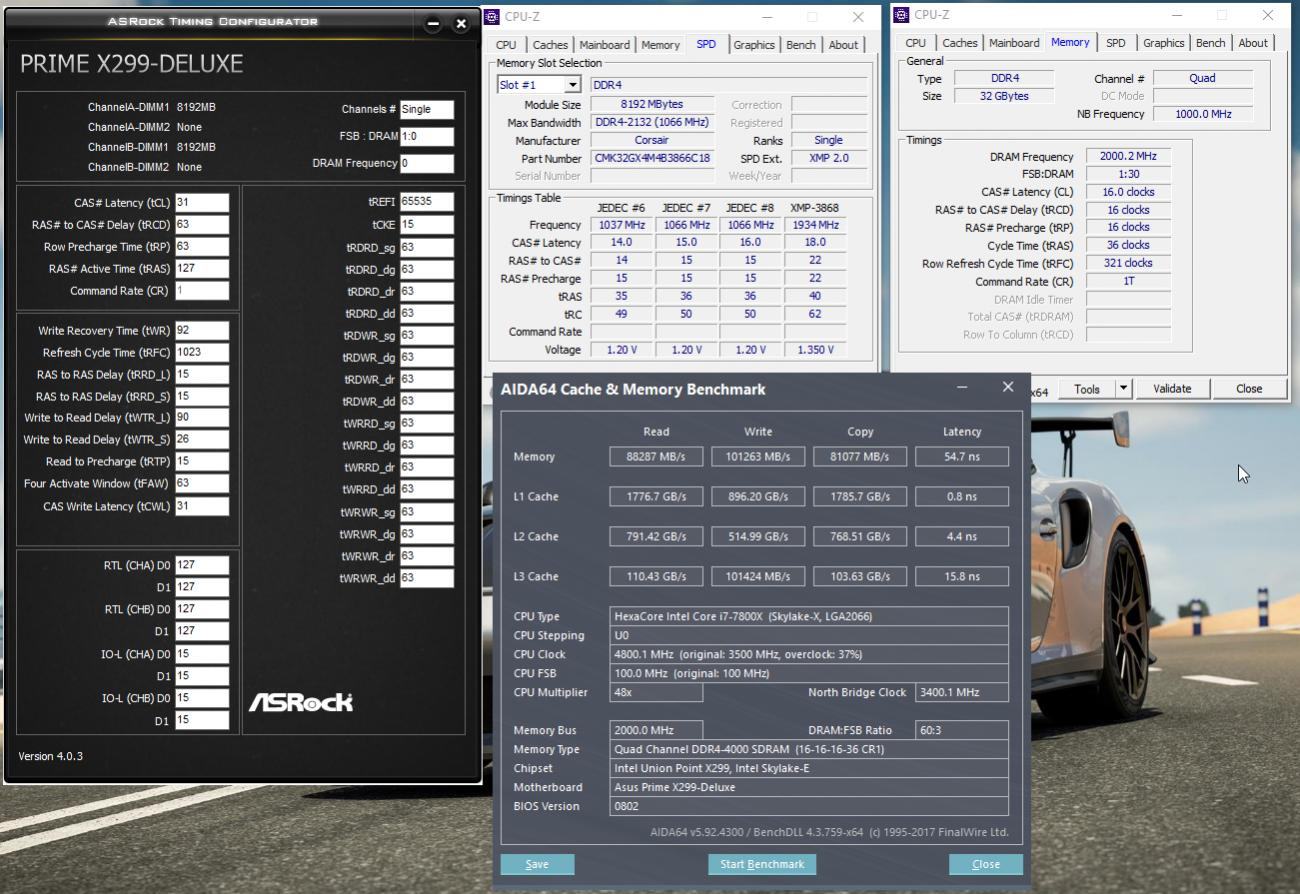
Task: Click the Validate button in CPU-Z
Action: coord(1172,389)
